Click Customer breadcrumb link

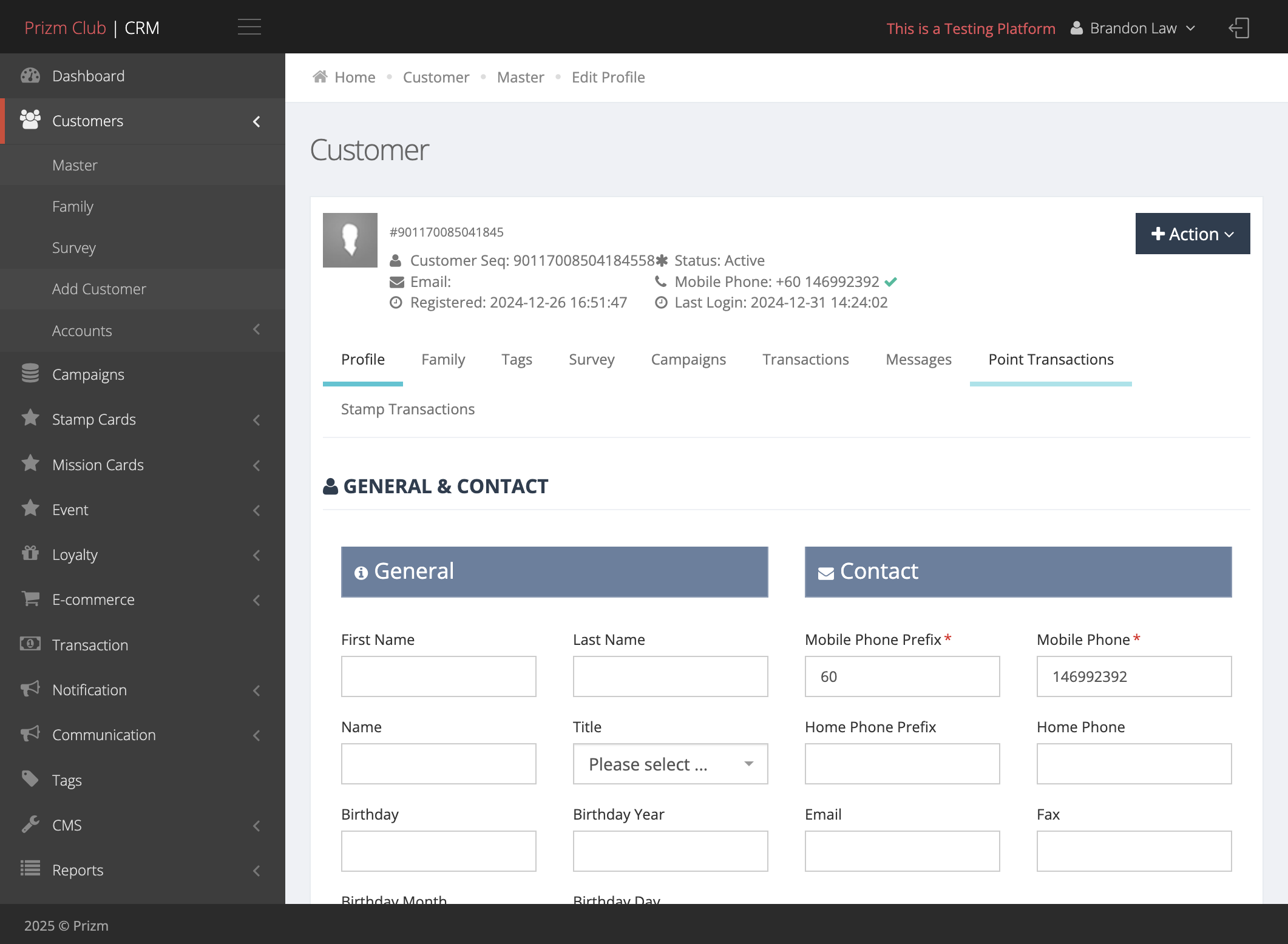[x=436, y=77]
